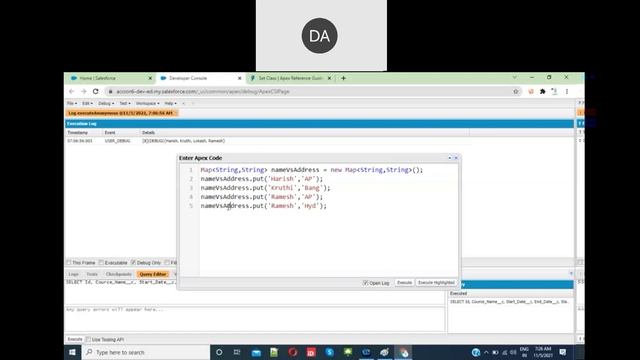Open the extensions puzzle-piece icon
640x360 pixels.
pyautogui.click(x=542, y=91)
